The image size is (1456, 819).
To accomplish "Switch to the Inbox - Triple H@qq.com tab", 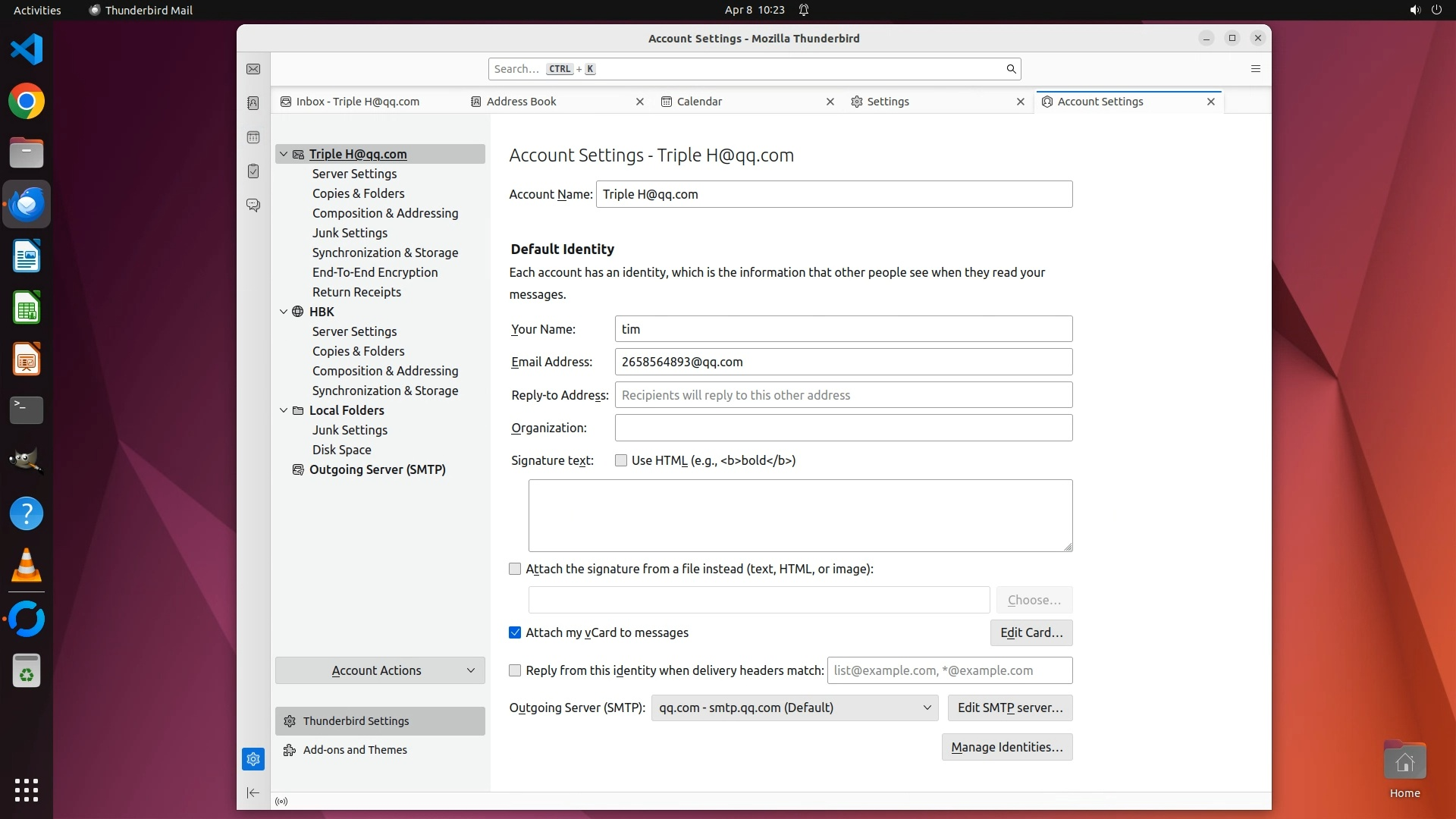I will pyautogui.click(x=357, y=102).
